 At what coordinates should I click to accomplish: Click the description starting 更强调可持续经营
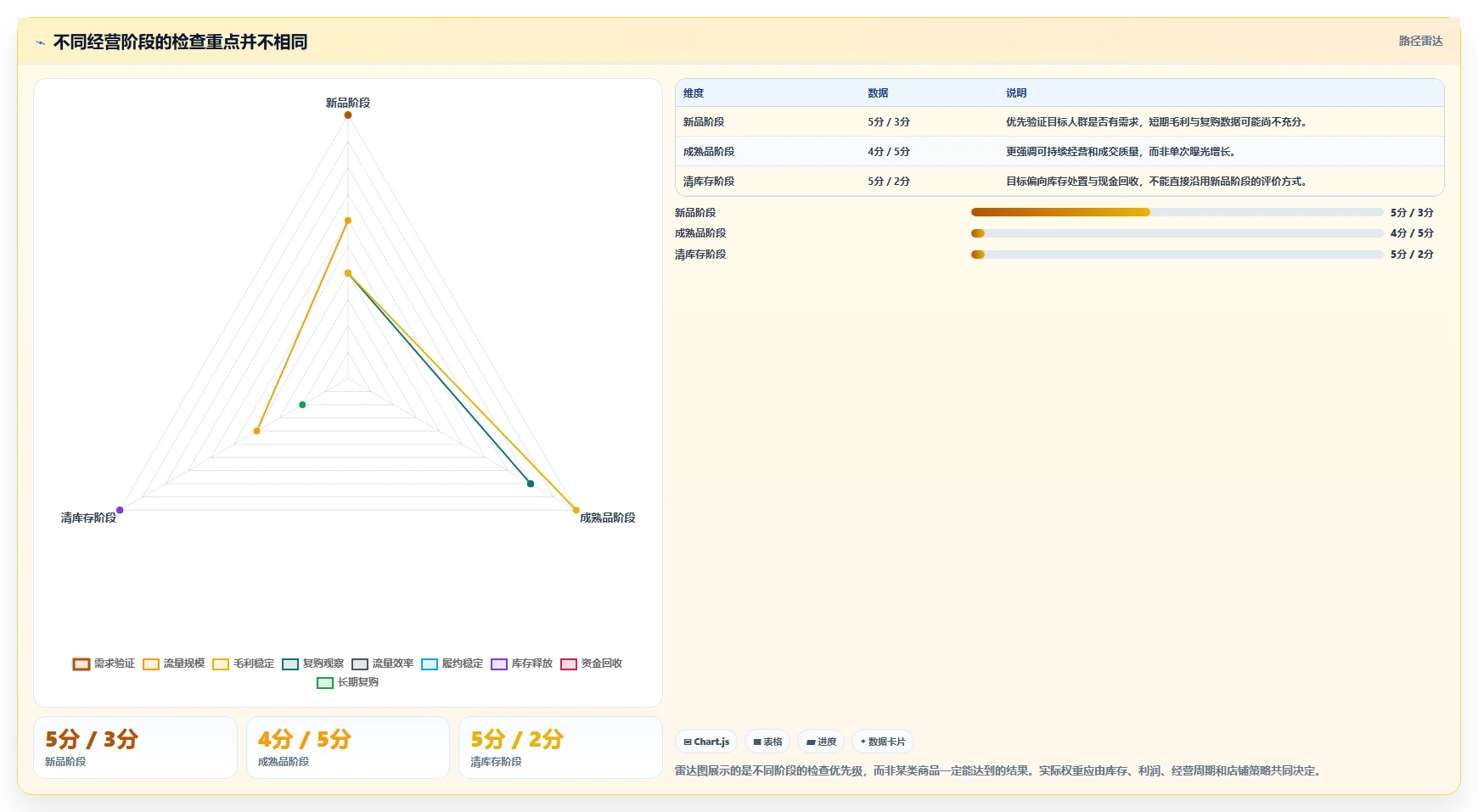pyautogui.click(x=1122, y=152)
